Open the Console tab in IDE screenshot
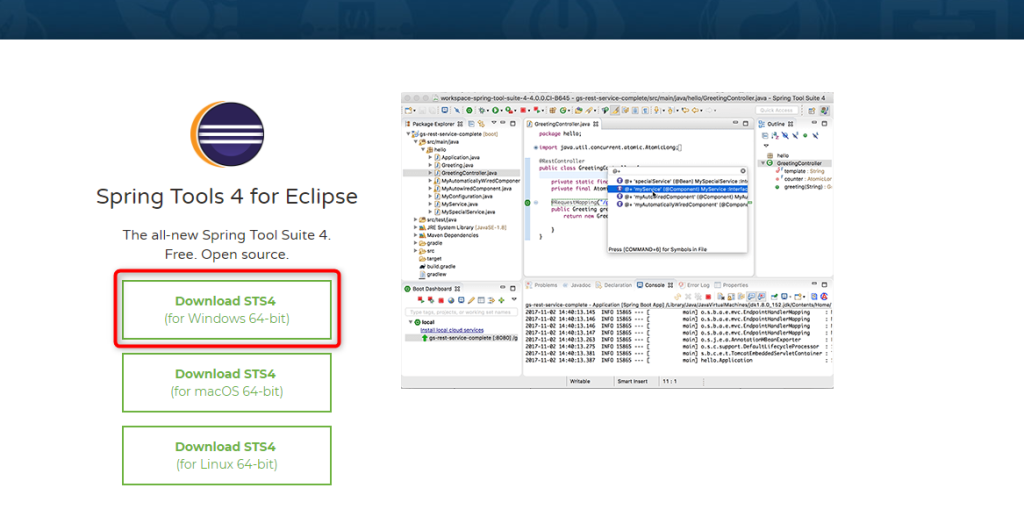1024x531 pixels. coord(655,285)
